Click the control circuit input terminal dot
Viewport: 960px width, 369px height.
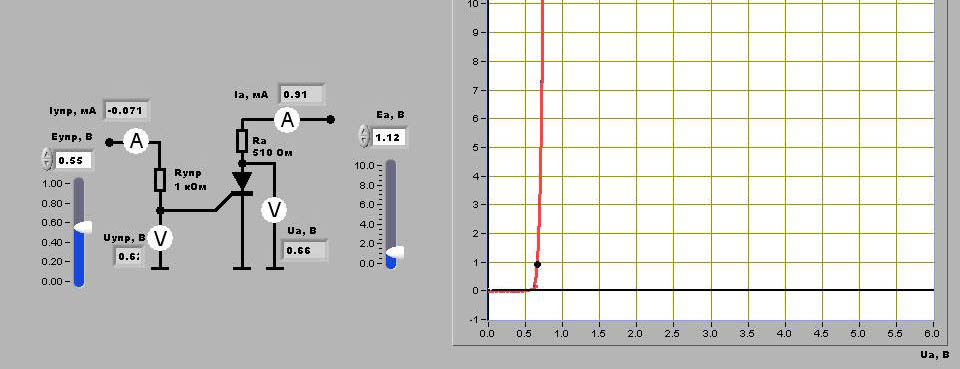pos(109,143)
